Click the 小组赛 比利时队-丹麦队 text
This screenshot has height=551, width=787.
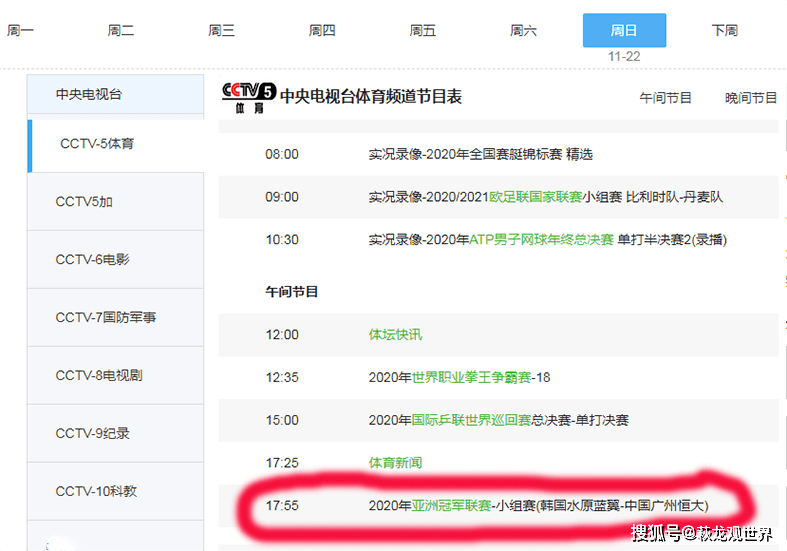[653, 197]
